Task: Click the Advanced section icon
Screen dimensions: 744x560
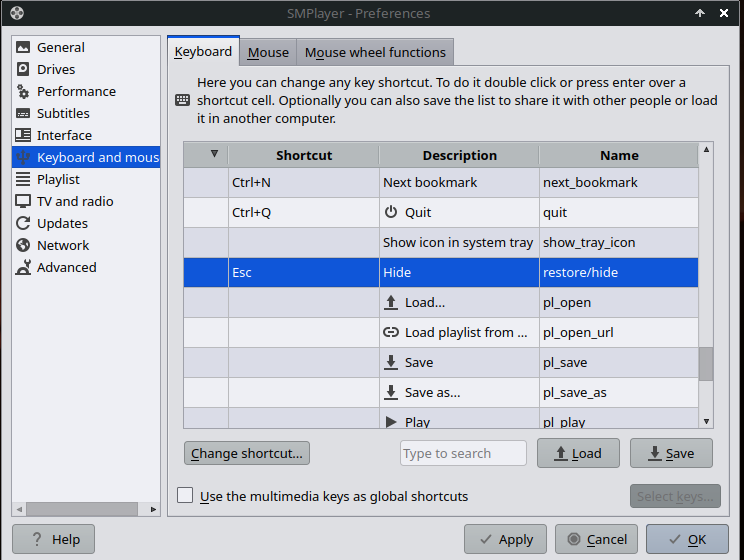Action: 23,267
